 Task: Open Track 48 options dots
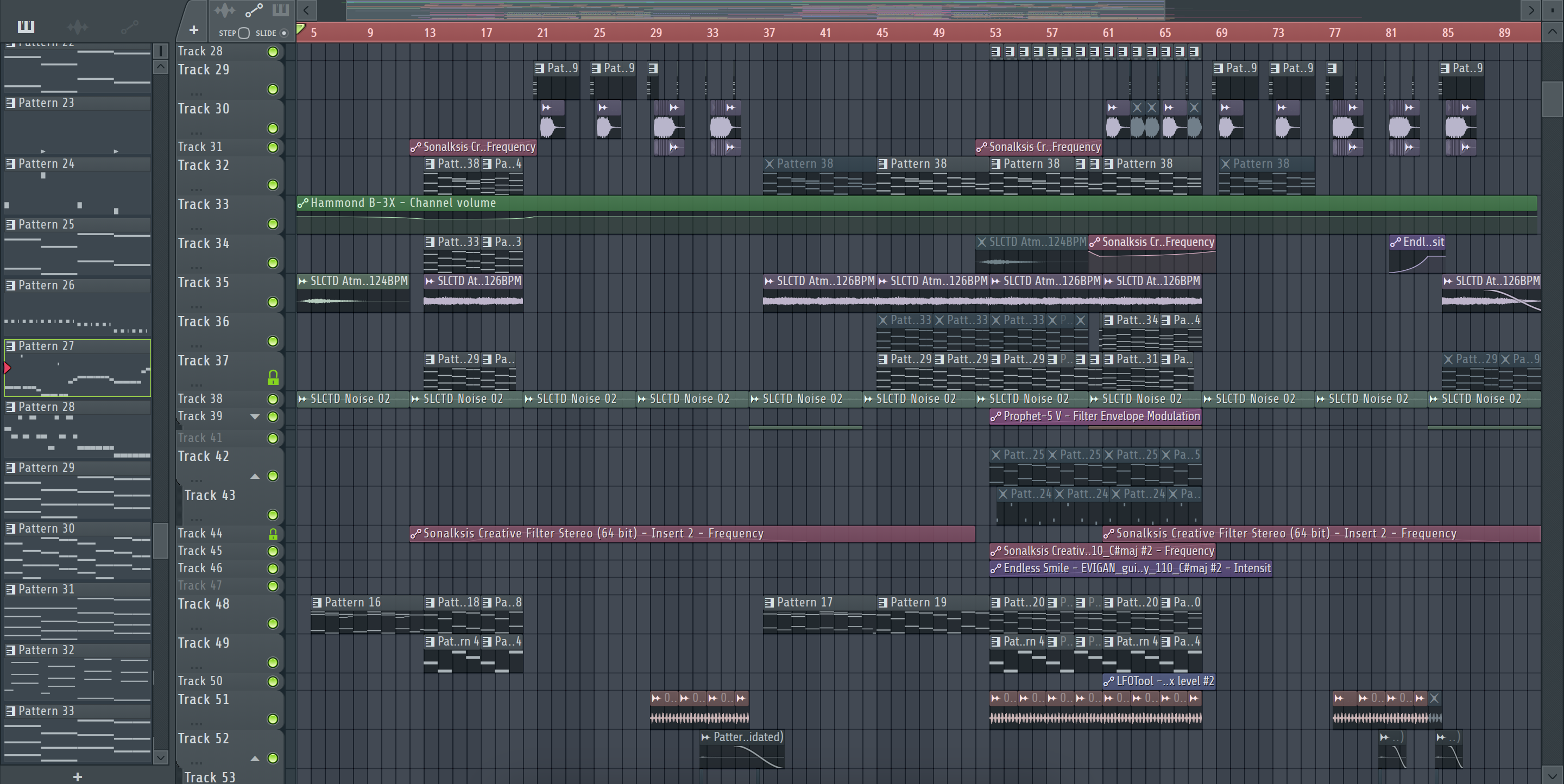click(196, 629)
